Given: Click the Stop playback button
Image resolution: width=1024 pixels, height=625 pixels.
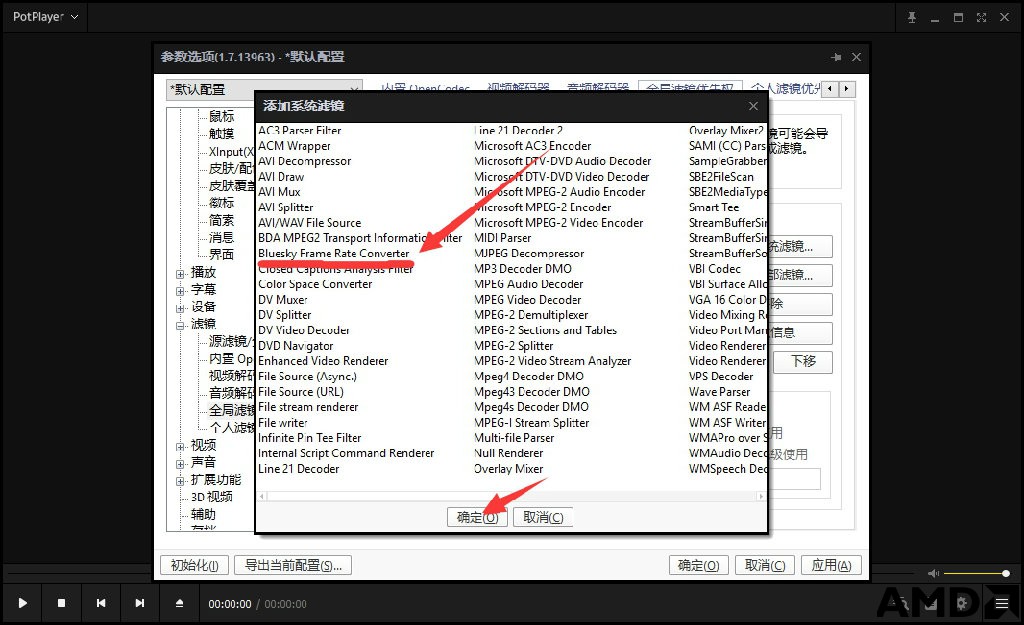Looking at the screenshot, I should tap(61, 603).
